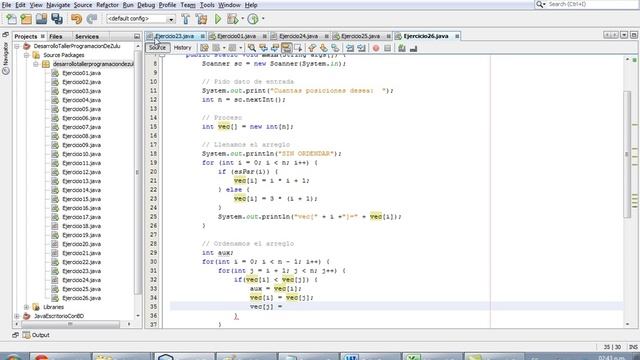The width and height of the screenshot is (640, 360).
Task: Select Ejercicio01.java in the Projects tree
Action: [x=82, y=73]
